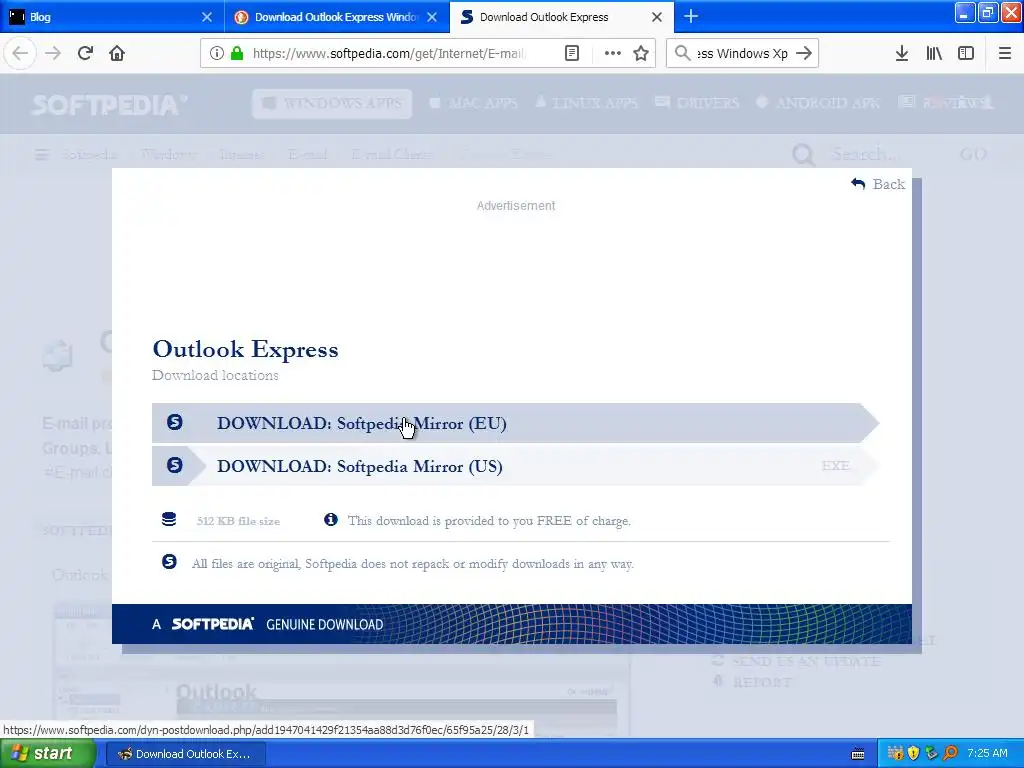Click the keyboard icon in the taskbar
Screen dimensions: 1024x768
(x=858, y=754)
